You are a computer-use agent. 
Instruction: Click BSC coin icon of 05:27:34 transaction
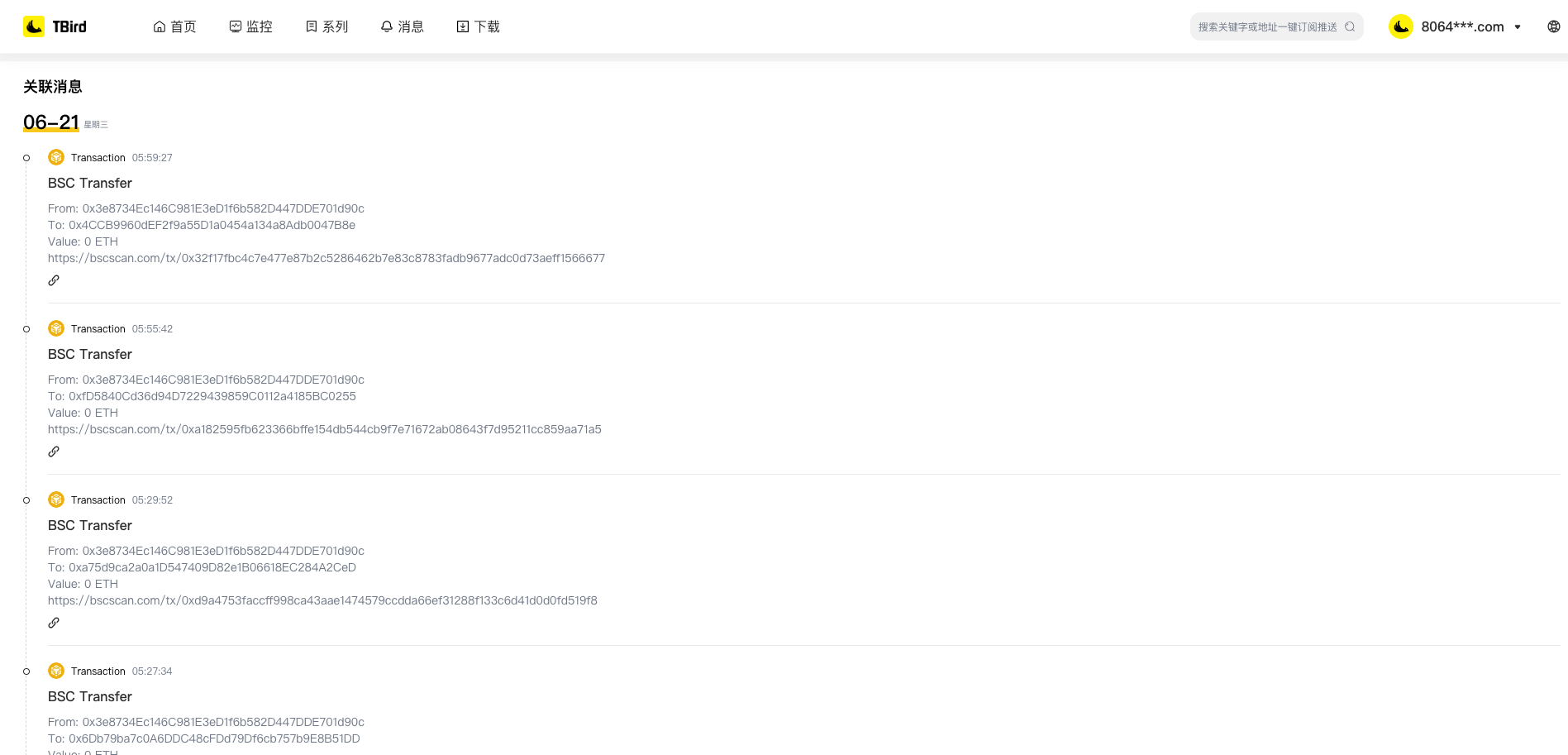click(56, 671)
